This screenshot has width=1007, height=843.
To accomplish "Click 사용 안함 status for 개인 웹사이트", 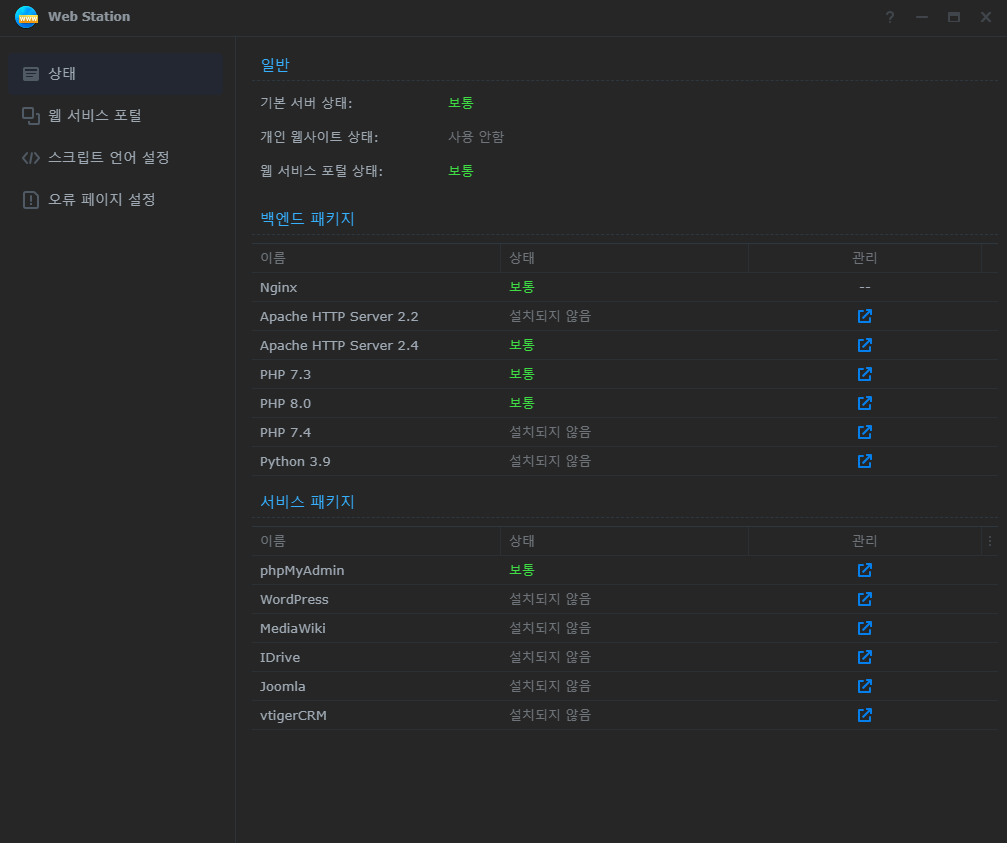I will click(x=476, y=137).
